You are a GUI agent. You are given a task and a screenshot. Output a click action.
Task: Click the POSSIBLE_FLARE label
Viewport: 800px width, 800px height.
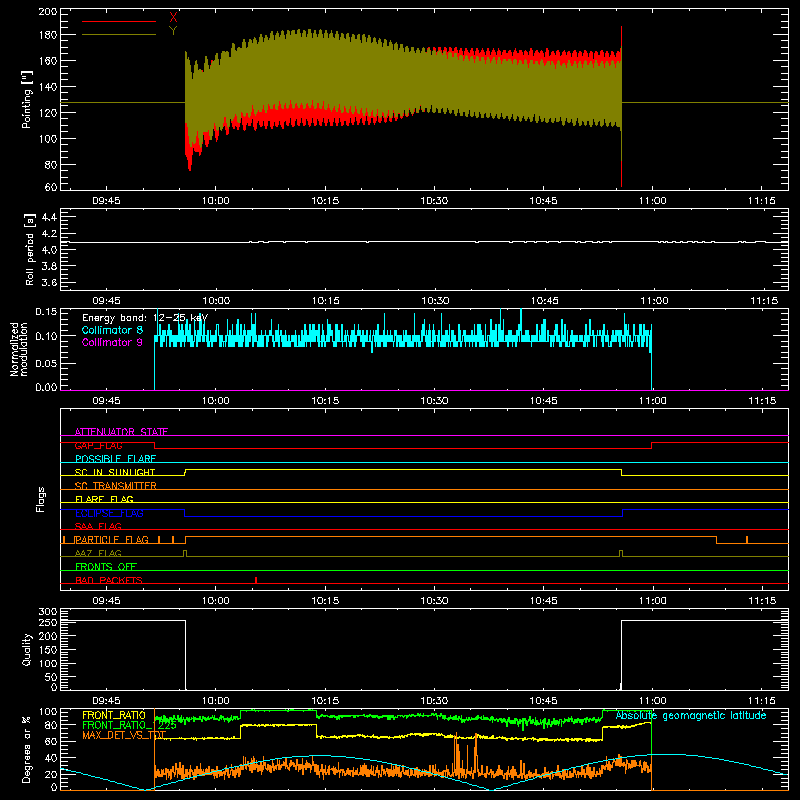(x=115, y=459)
